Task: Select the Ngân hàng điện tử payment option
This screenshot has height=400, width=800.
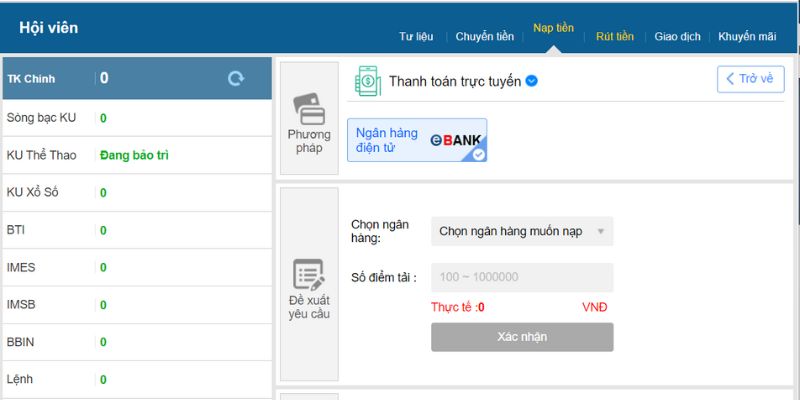Action: point(416,140)
